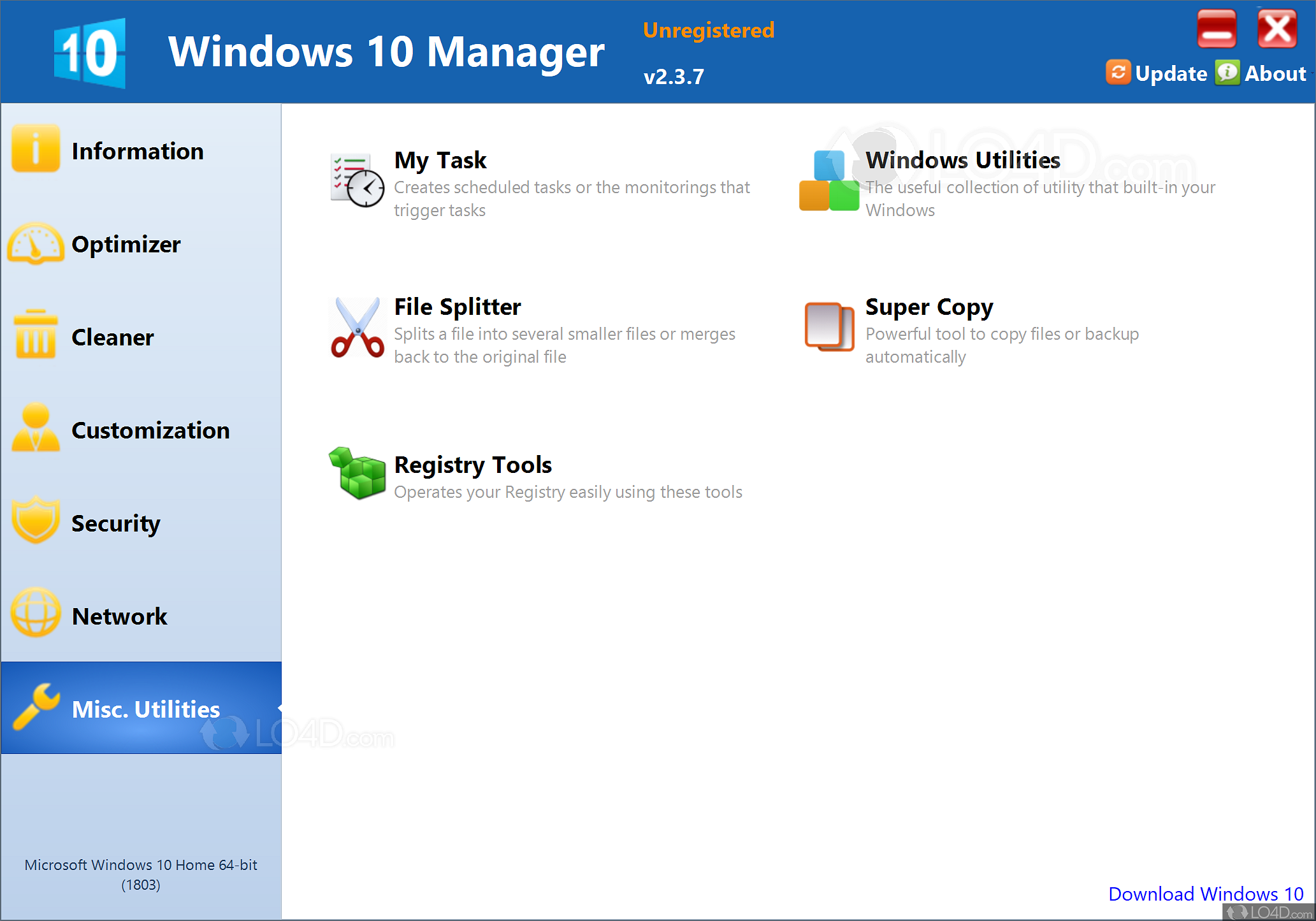The height and width of the screenshot is (921, 1316).
Task: Click the About info icon
Action: click(x=1227, y=72)
